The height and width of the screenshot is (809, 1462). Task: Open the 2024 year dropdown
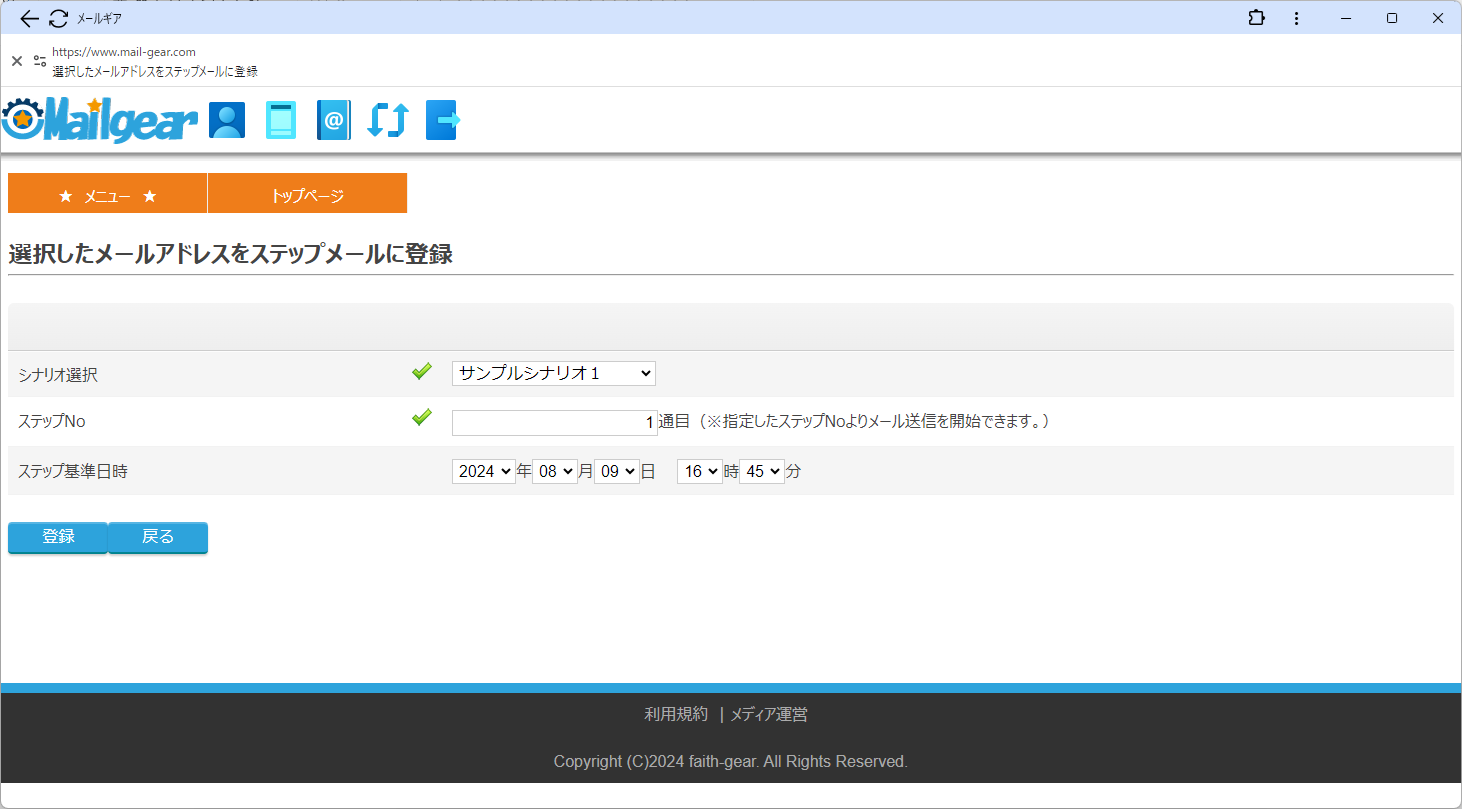[484, 471]
